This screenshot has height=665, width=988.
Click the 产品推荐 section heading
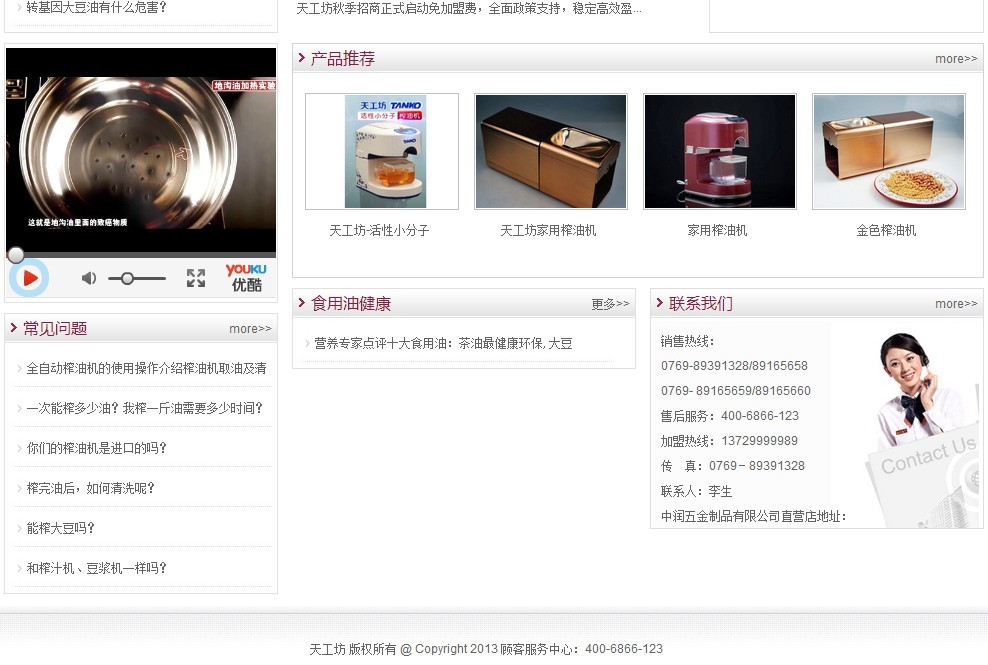point(343,59)
